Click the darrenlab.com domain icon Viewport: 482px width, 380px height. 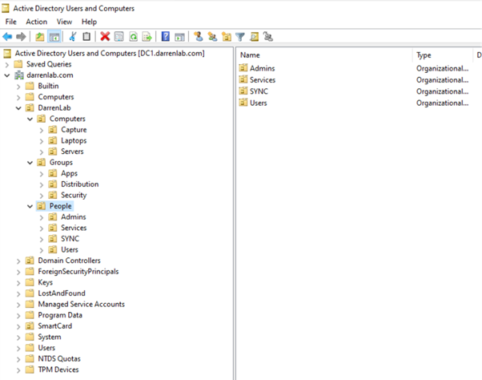point(19,75)
